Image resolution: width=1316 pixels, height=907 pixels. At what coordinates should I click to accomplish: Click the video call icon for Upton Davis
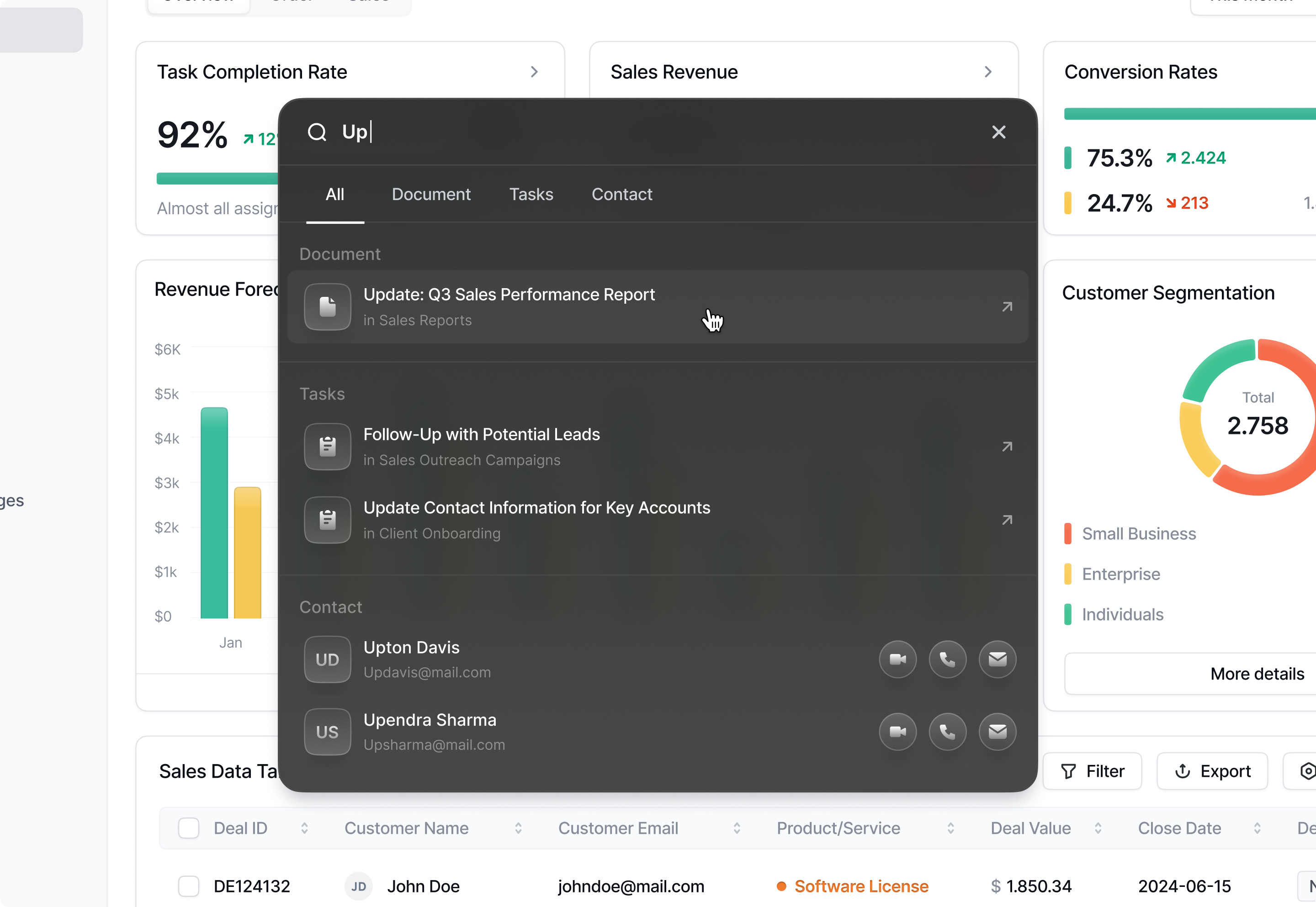click(x=897, y=659)
